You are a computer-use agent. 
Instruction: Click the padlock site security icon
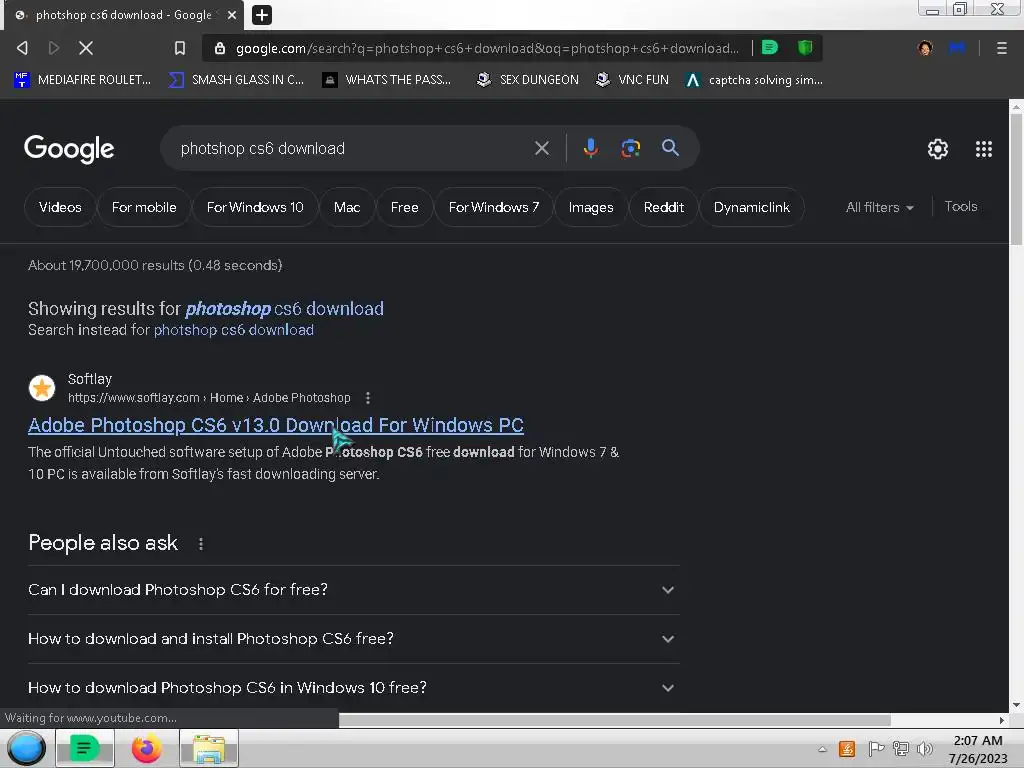[220, 48]
